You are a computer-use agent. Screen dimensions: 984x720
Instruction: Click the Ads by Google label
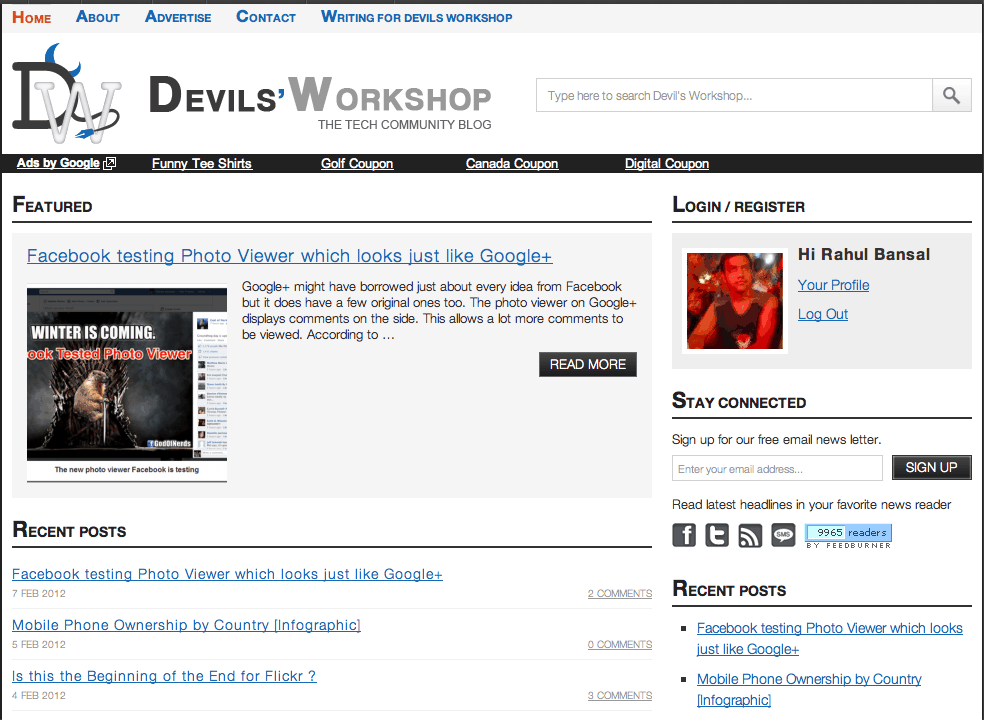point(58,163)
